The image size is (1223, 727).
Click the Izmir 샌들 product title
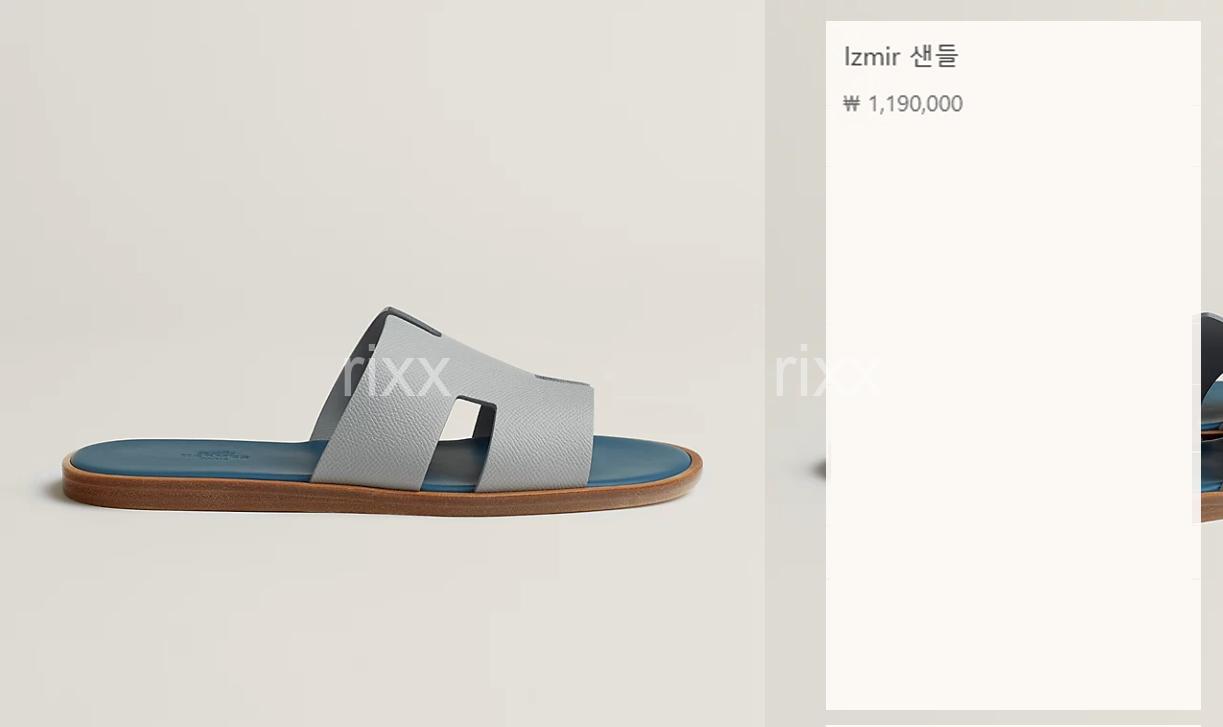(x=901, y=57)
